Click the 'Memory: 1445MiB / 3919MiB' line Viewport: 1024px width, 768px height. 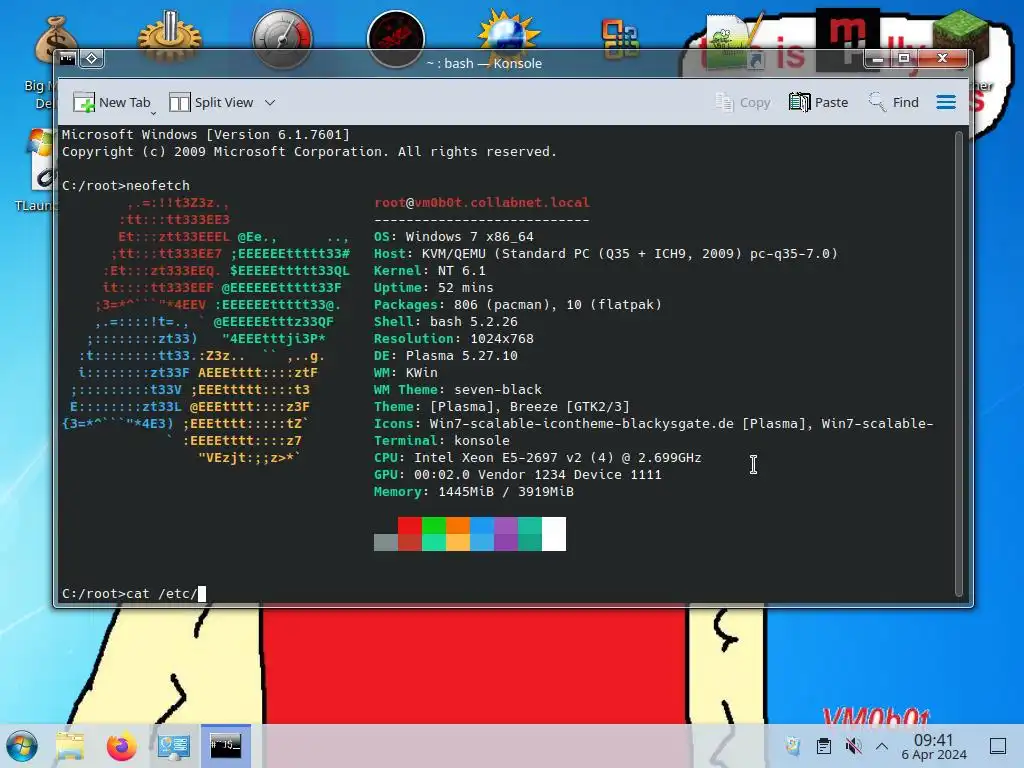[x=473, y=491]
